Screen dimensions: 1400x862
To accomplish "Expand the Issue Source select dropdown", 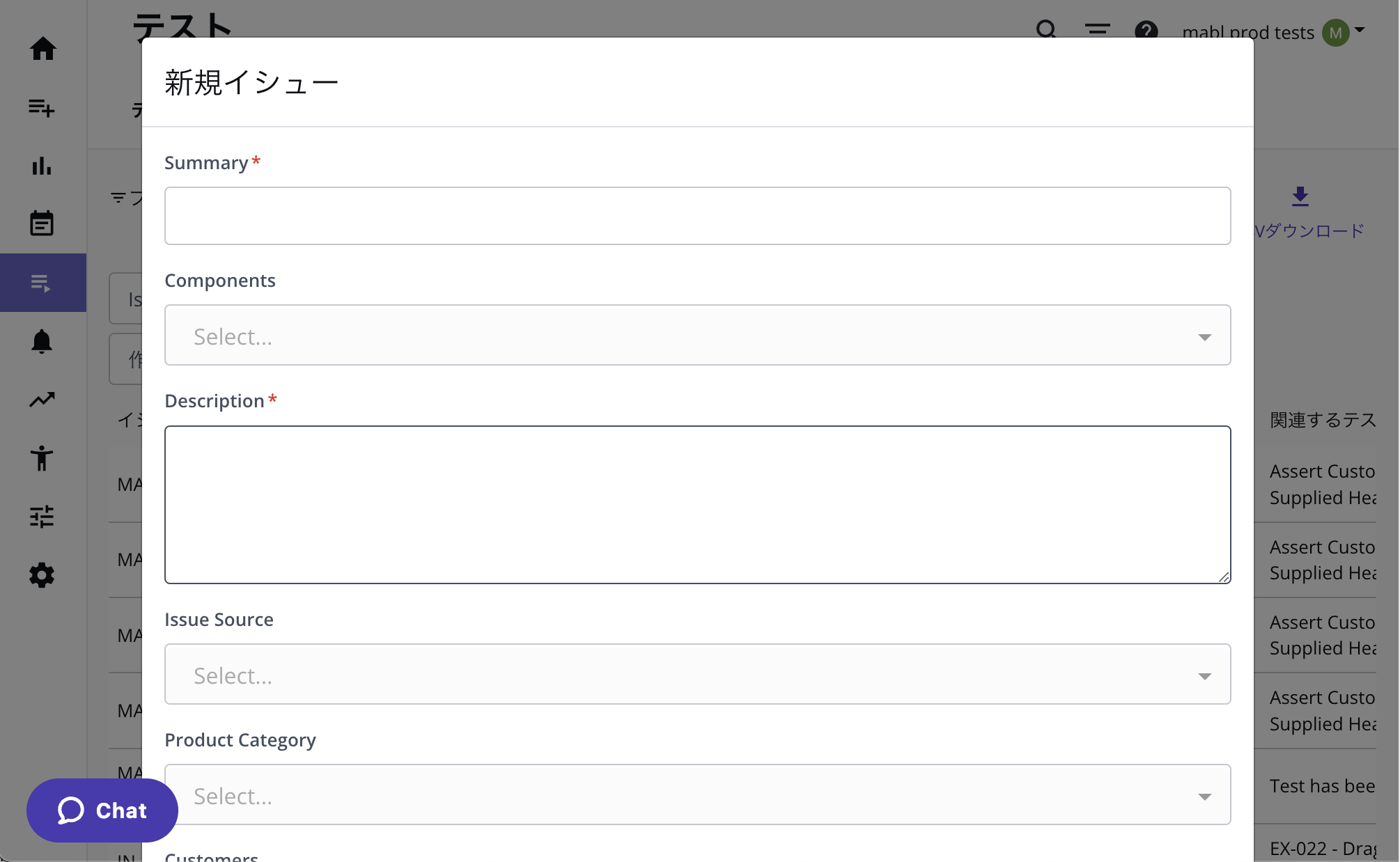I will click(x=697, y=675).
